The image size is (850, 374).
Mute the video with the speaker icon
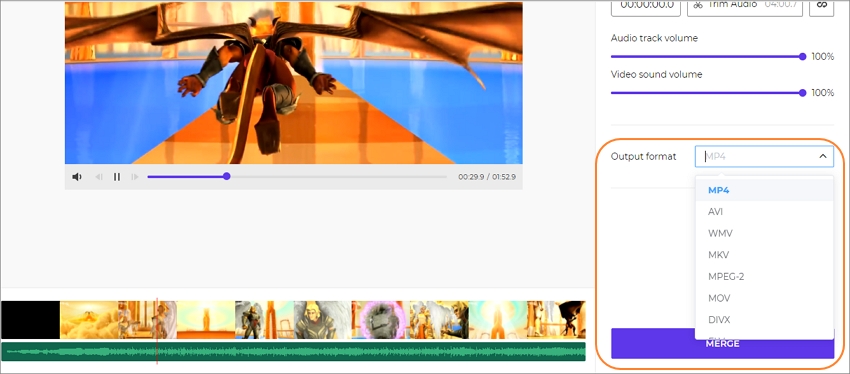pyautogui.click(x=77, y=177)
